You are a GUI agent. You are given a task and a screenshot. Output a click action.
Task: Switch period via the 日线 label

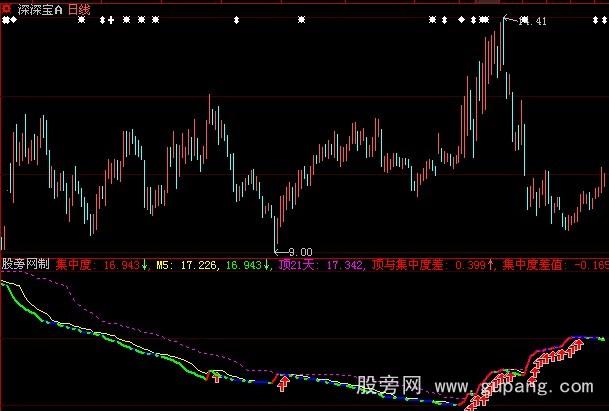coord(80,7)
